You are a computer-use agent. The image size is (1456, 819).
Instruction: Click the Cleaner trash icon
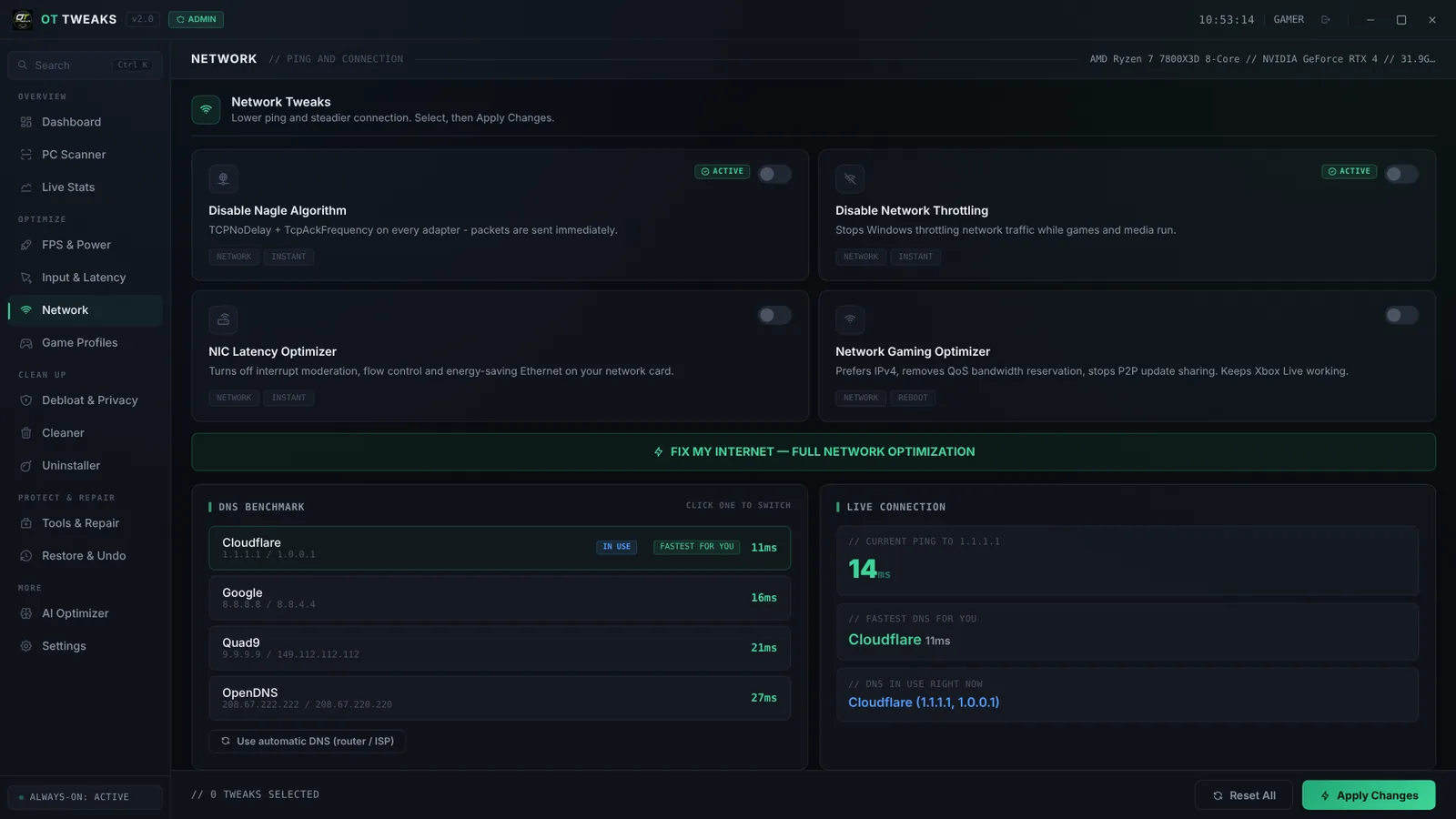[x=26, y=433]
